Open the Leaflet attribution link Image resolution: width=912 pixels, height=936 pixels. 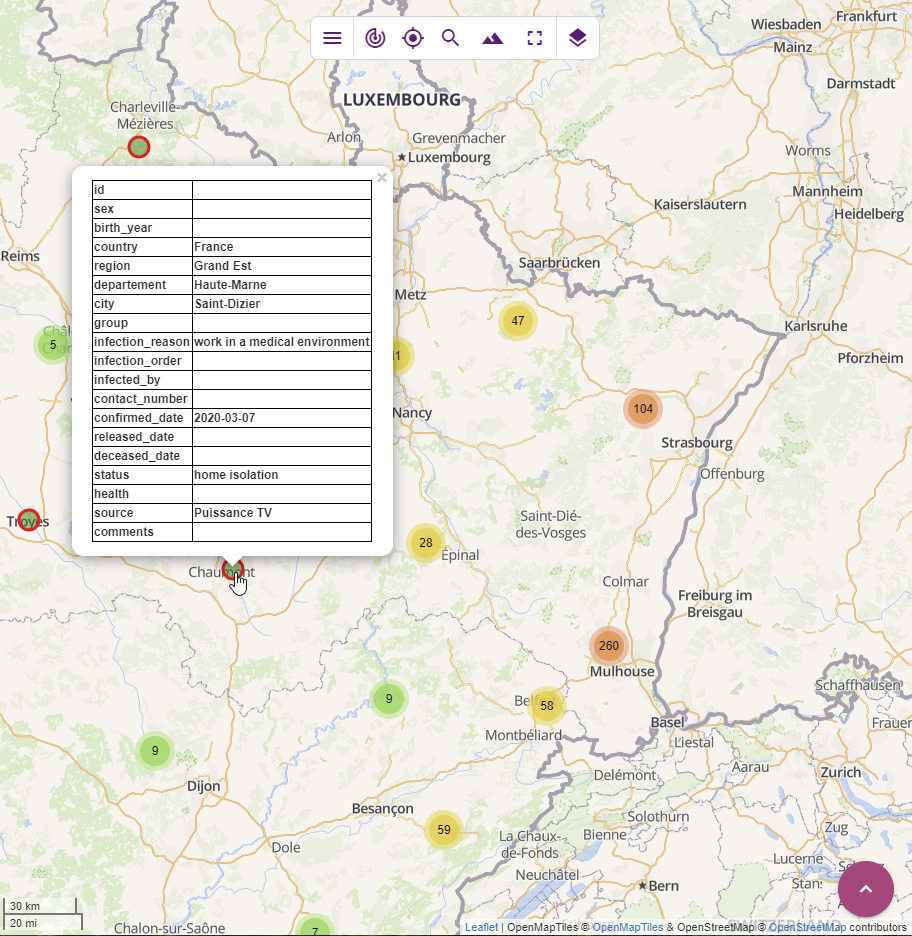481,927
